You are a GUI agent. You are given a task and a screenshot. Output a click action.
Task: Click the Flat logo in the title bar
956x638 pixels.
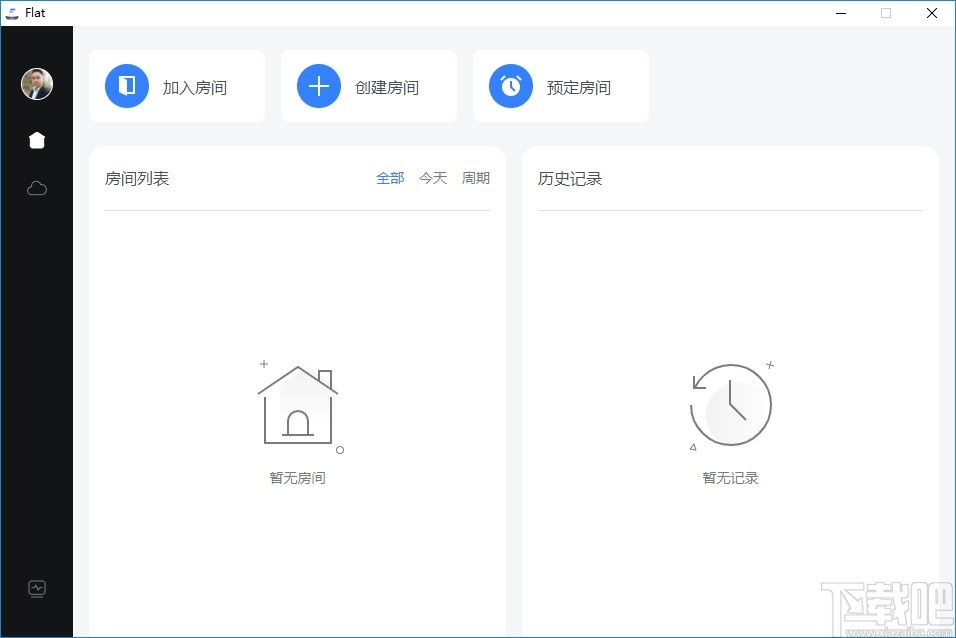tap(14, 12)
